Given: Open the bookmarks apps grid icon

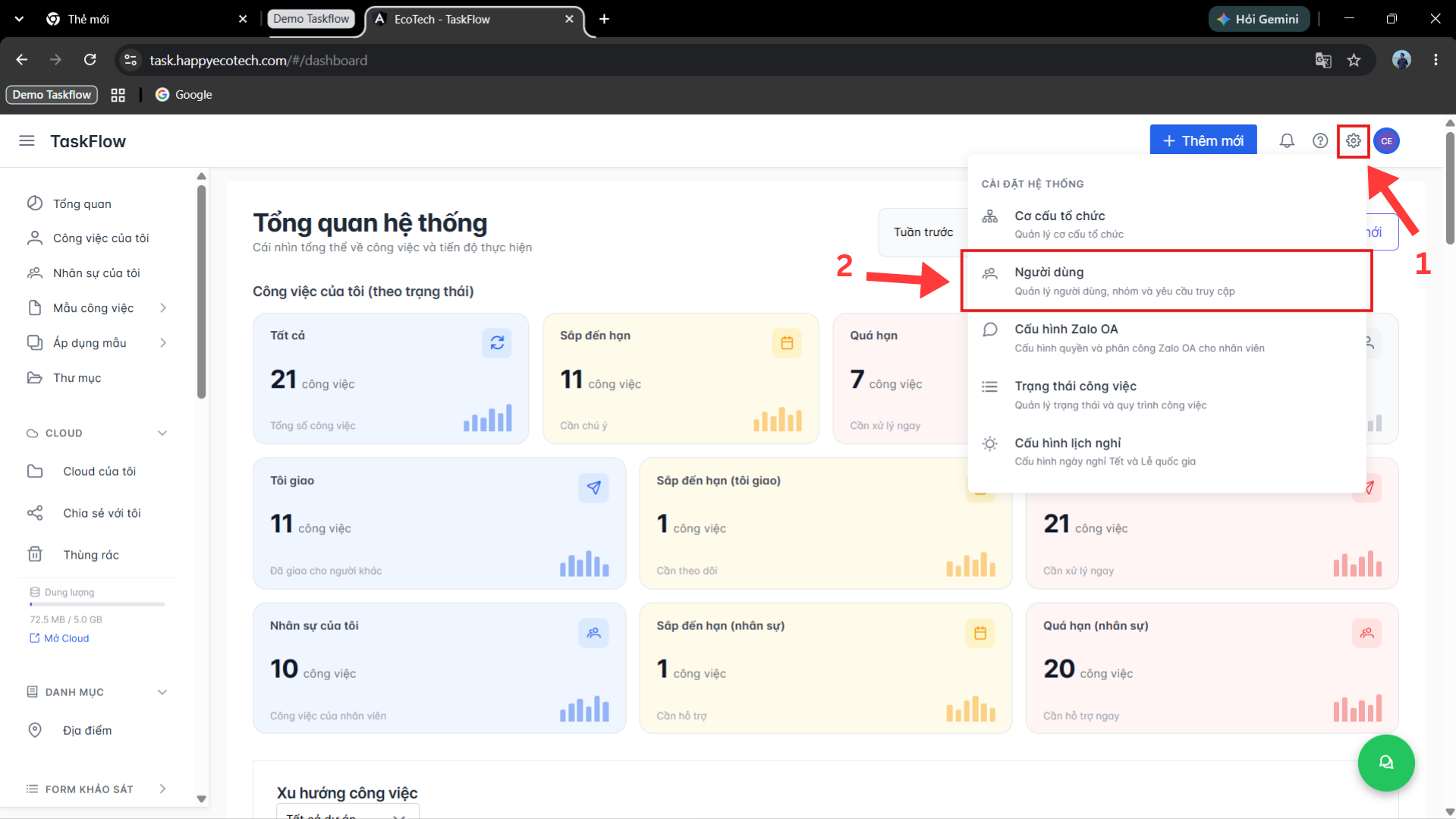Looking at the screenshot, I should 118,95.
